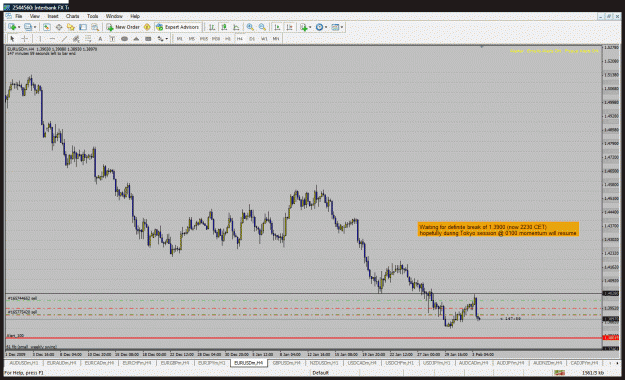Open the Data Window icon
This screenshot has height=380, width=625.
click(59, 27)
